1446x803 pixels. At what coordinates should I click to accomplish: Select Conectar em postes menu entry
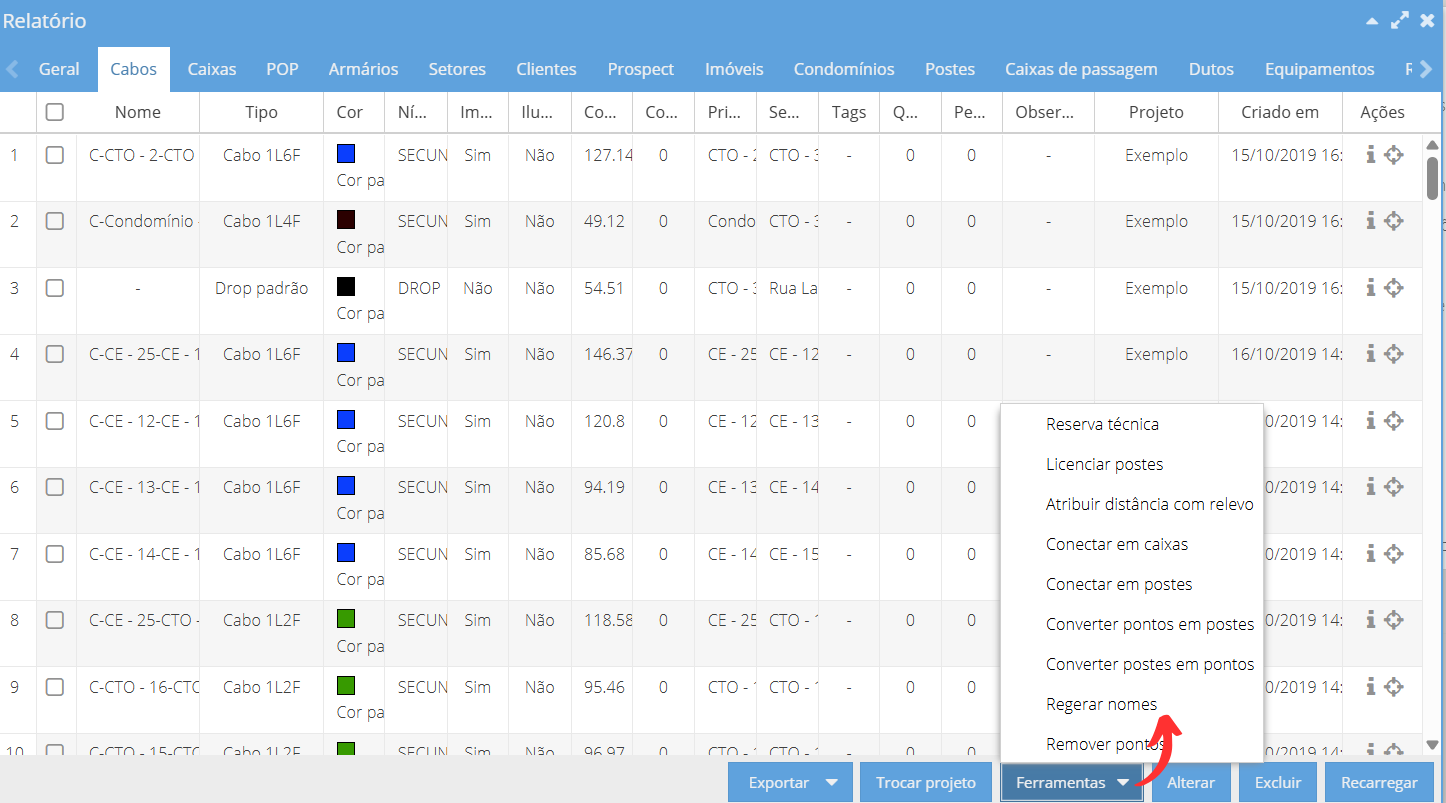[x=1132, y=584]
